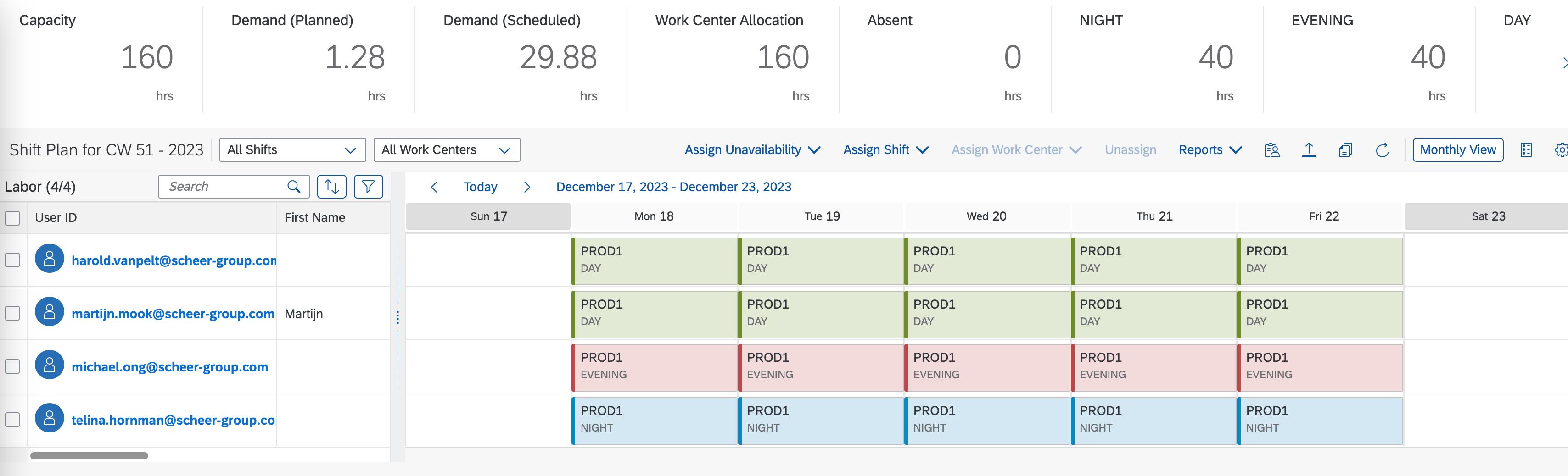Screen dimensions: 1568x476
Task: Expand the All Work Centers dropdown
Action: 447,150
